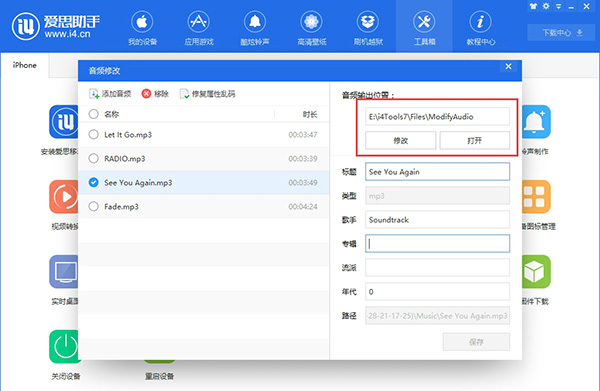This screenshot has width=600, height=391.
Task: Toggle the select-all 名称 header radio
Action: 93,114
